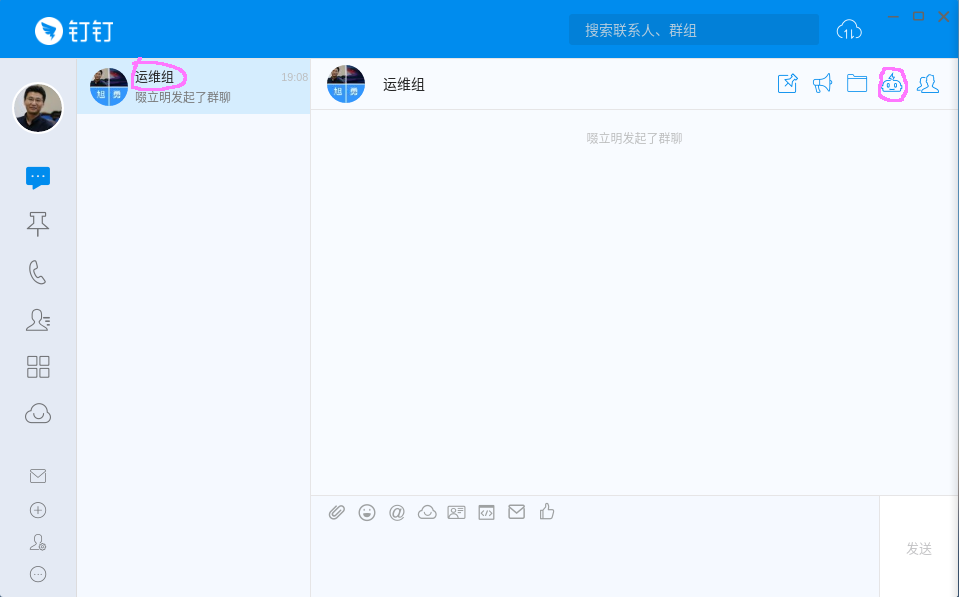Insert a code snippet via code icon

[487, 512]
